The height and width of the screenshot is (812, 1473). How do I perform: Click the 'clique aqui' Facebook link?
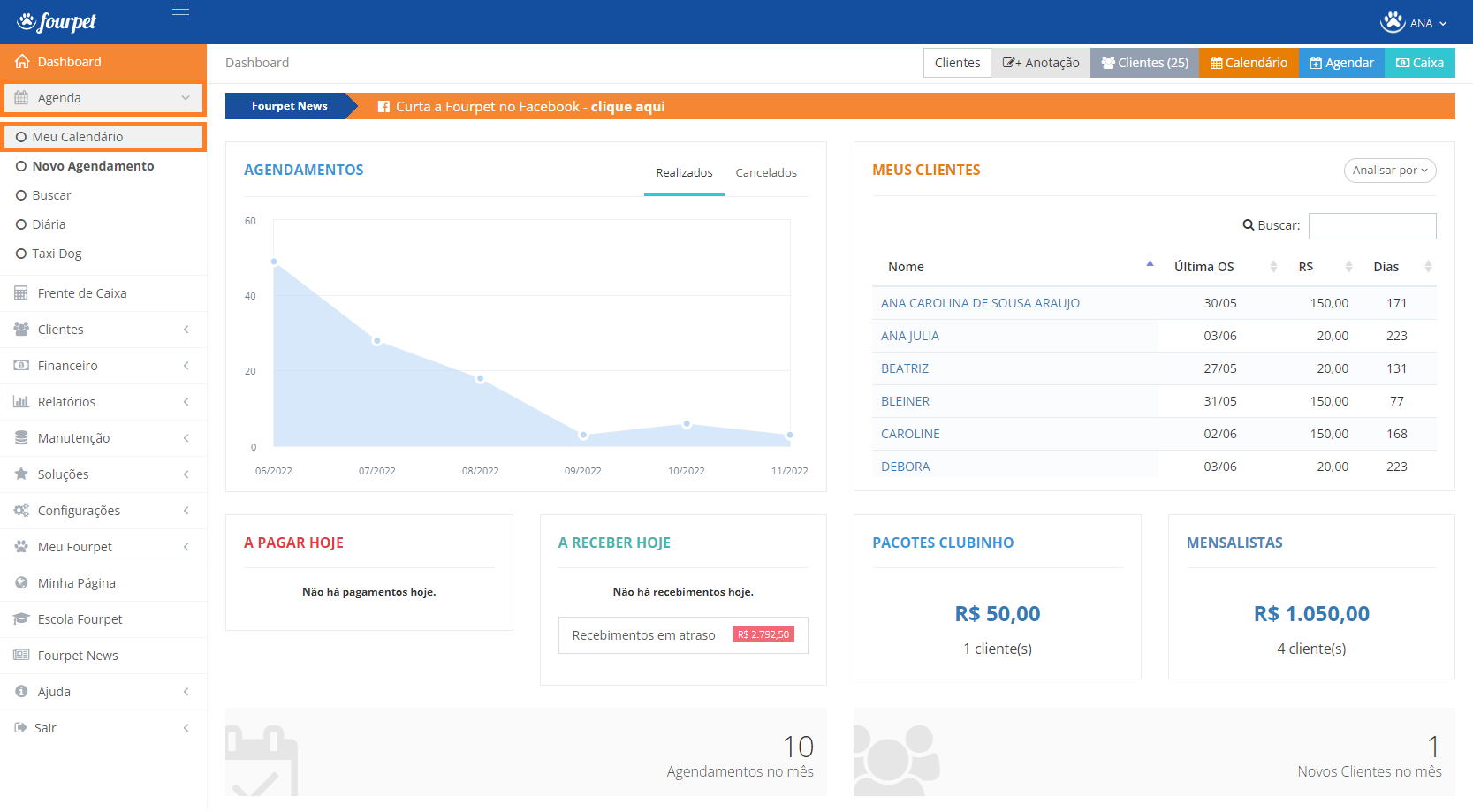[627, 107]
